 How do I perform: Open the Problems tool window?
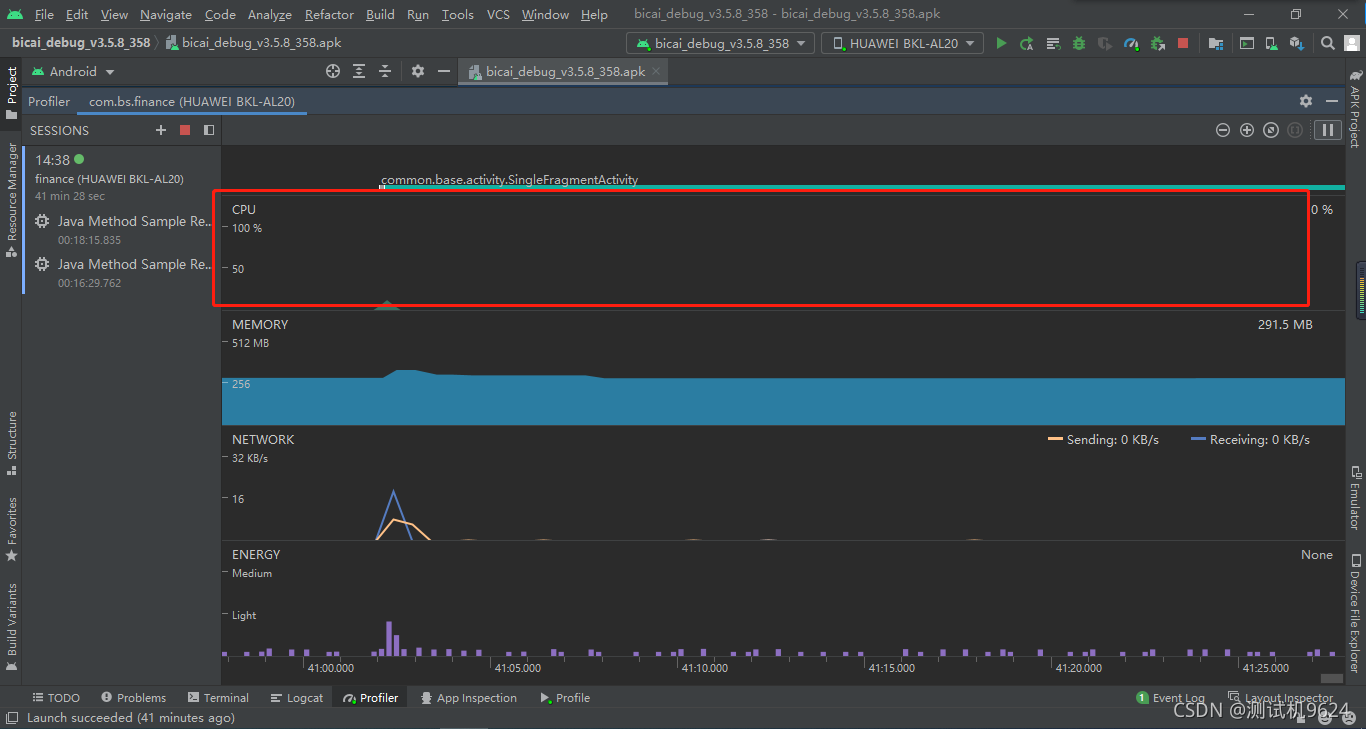(133, 698)
